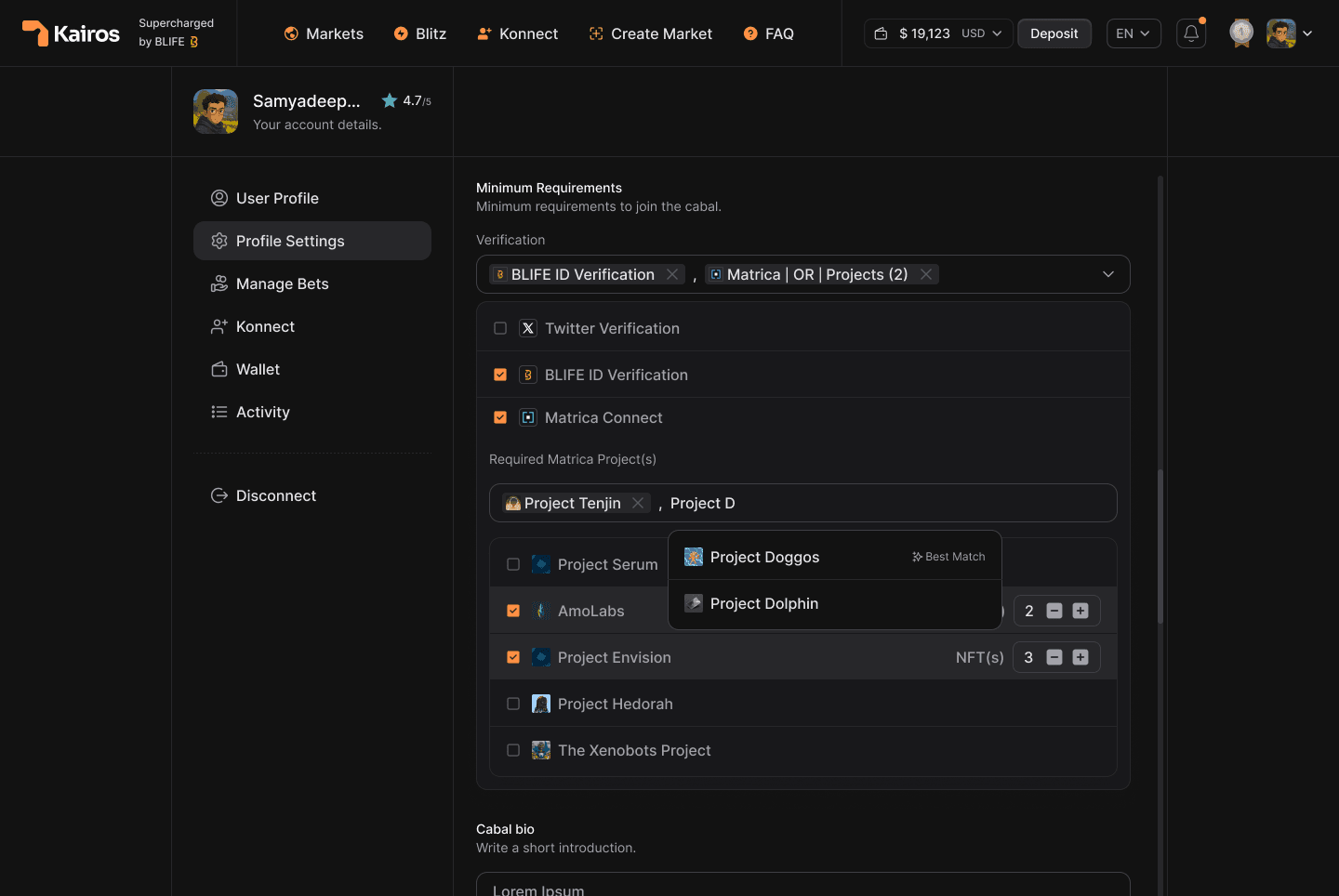Uncheck BLIFE ID Verification checkbox

tap(500, 375)
